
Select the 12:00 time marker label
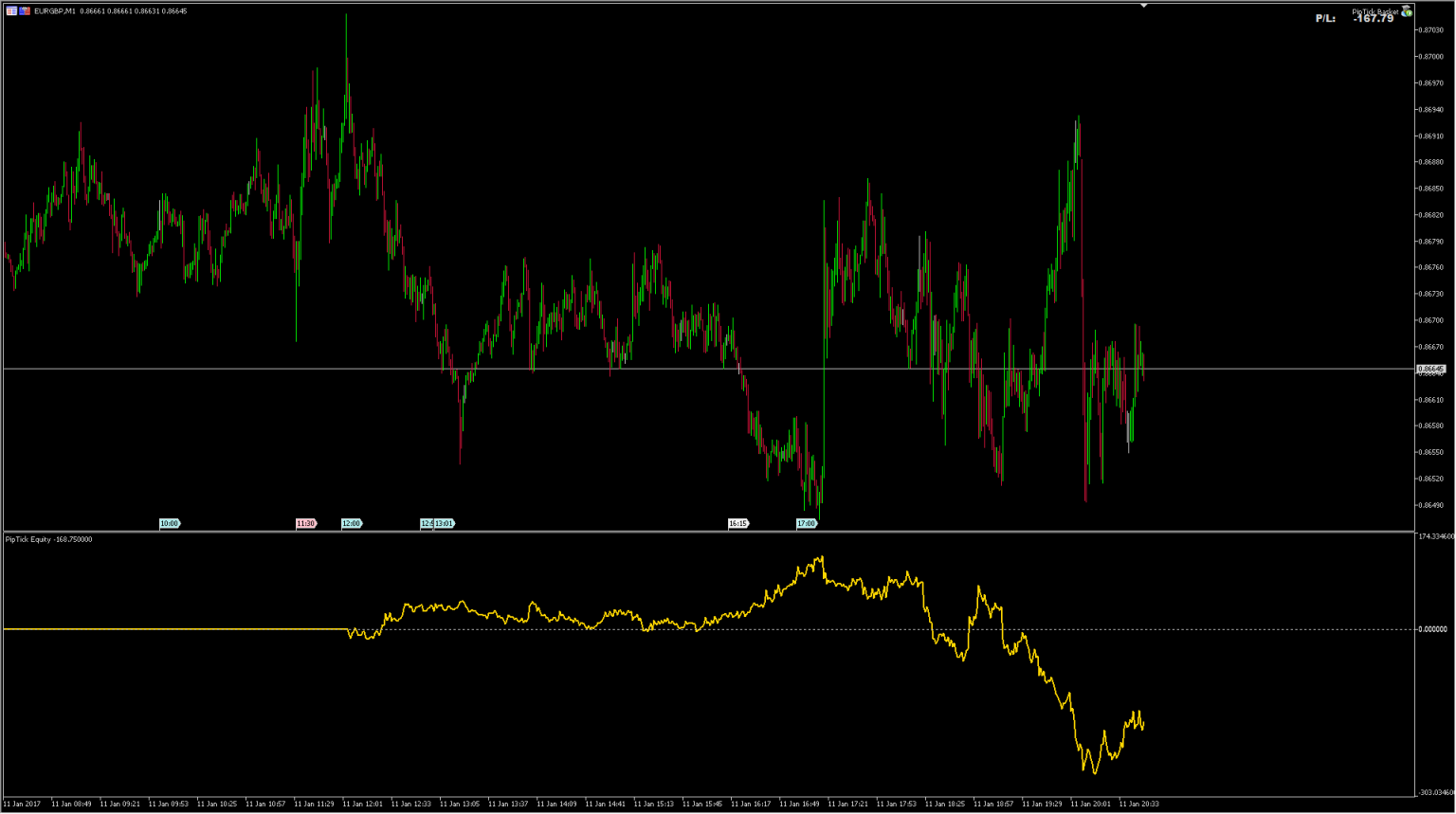tap(352, 523)
